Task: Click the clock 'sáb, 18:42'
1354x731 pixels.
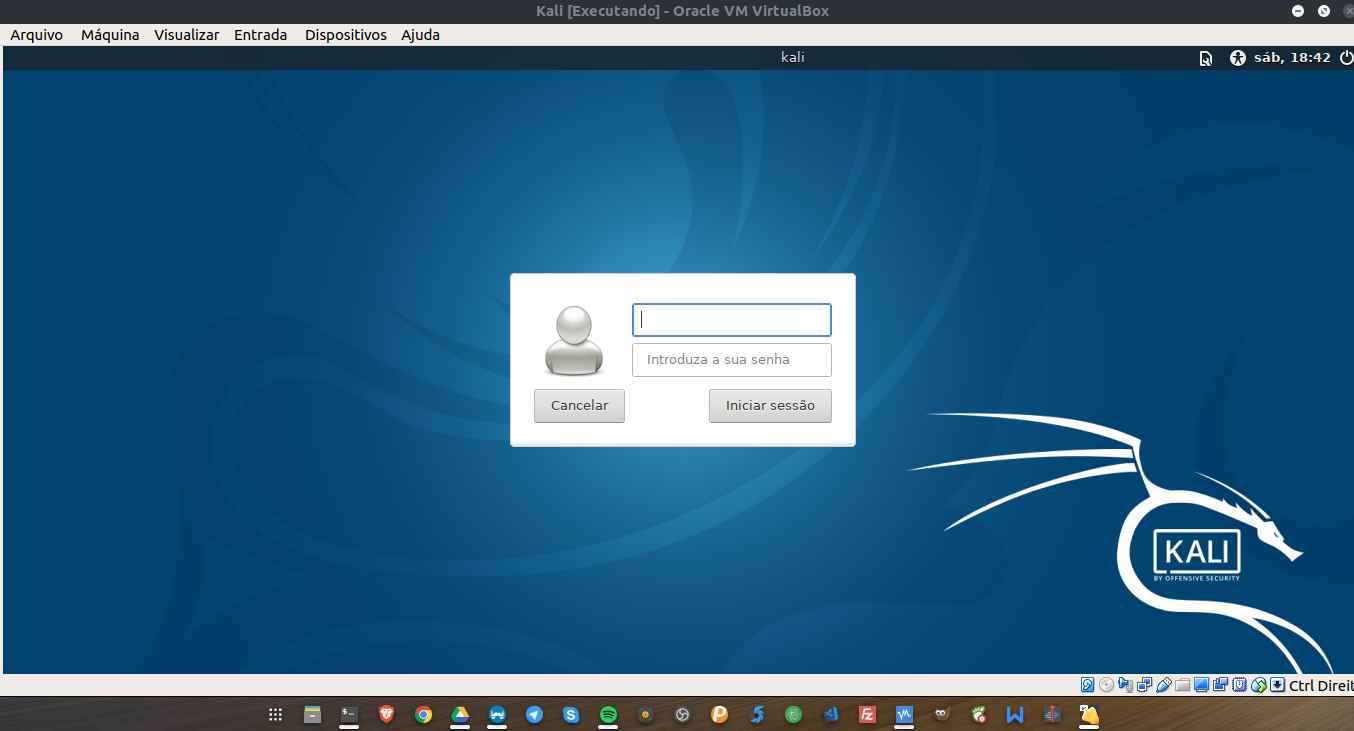Action: (1292, 58)
